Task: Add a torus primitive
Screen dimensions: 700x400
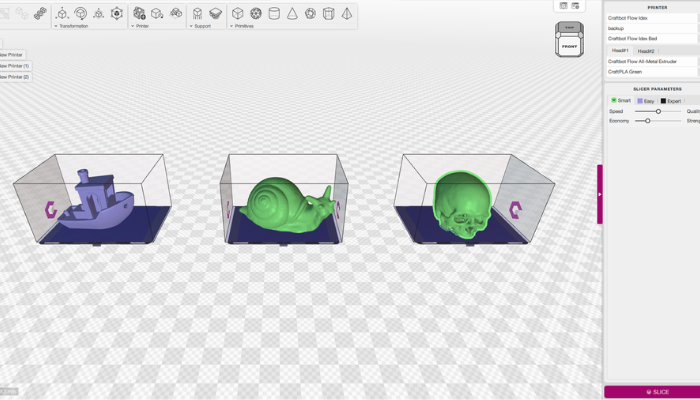Action: 310,13
